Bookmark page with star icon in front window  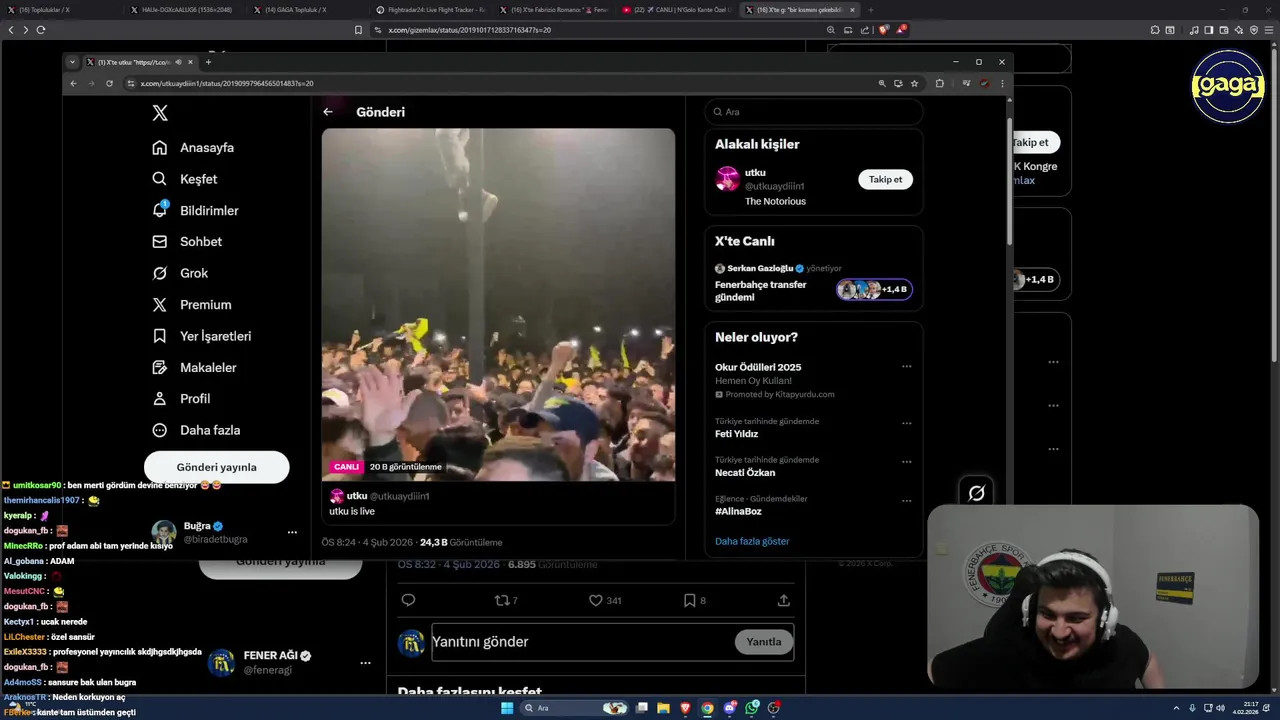coord(914,84)
